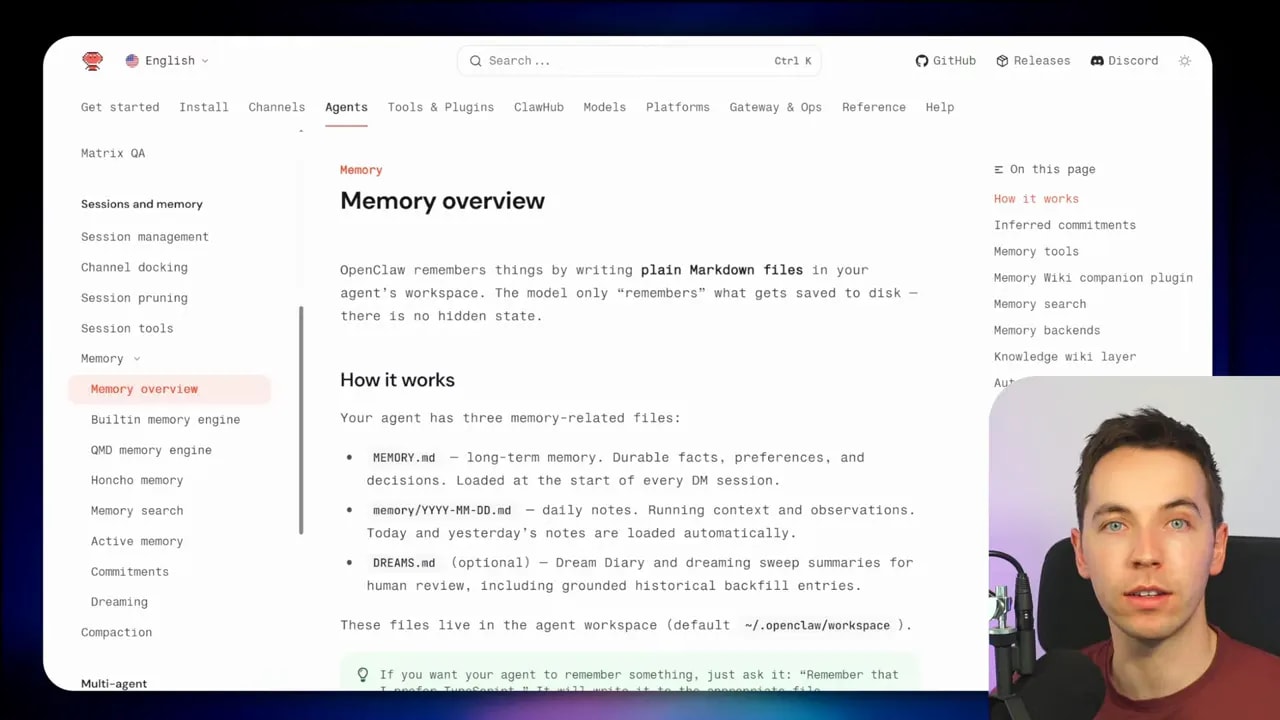Open the Gateway & Ops tab
Image resolution: width=1280 pixels, height=720 pixels.
pyautogui.click(x=776, y=107)
